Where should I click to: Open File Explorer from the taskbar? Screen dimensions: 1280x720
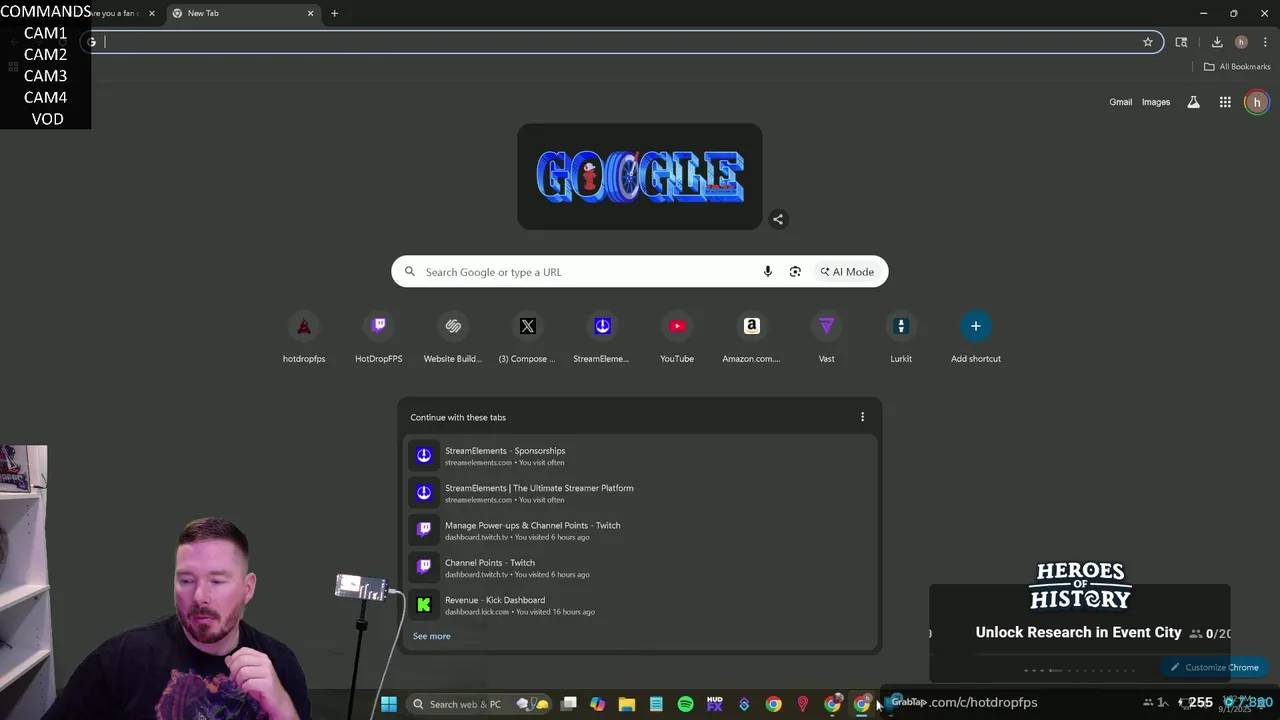click(x=627, y=704)
